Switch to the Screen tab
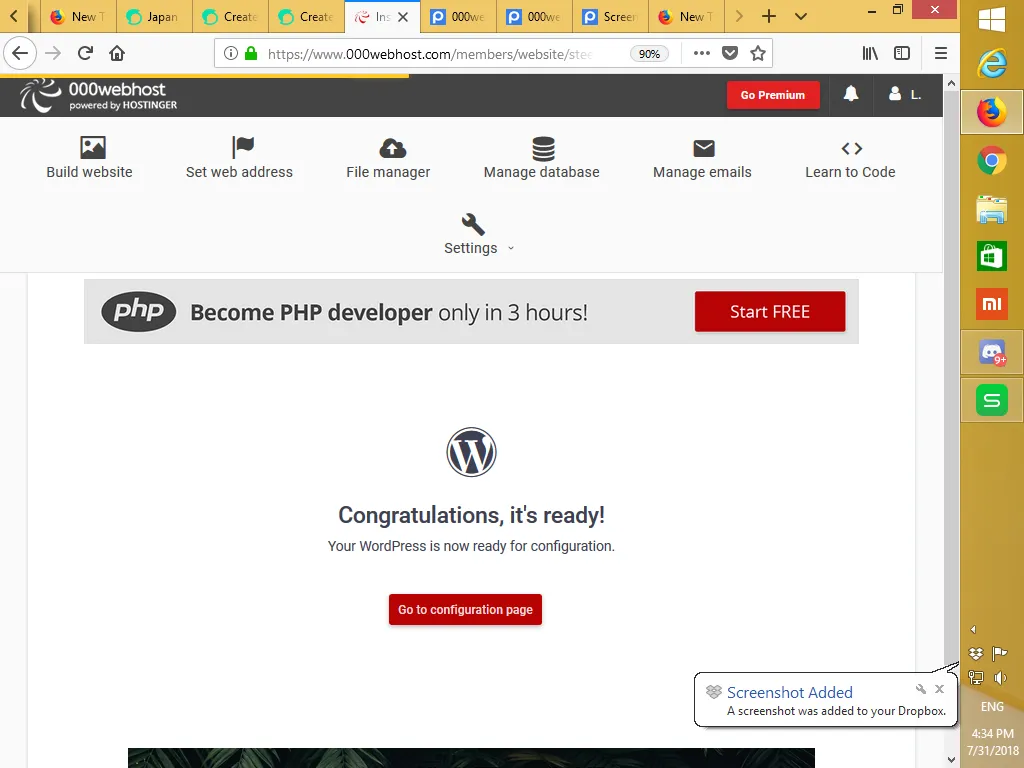 tap(611, 17)
